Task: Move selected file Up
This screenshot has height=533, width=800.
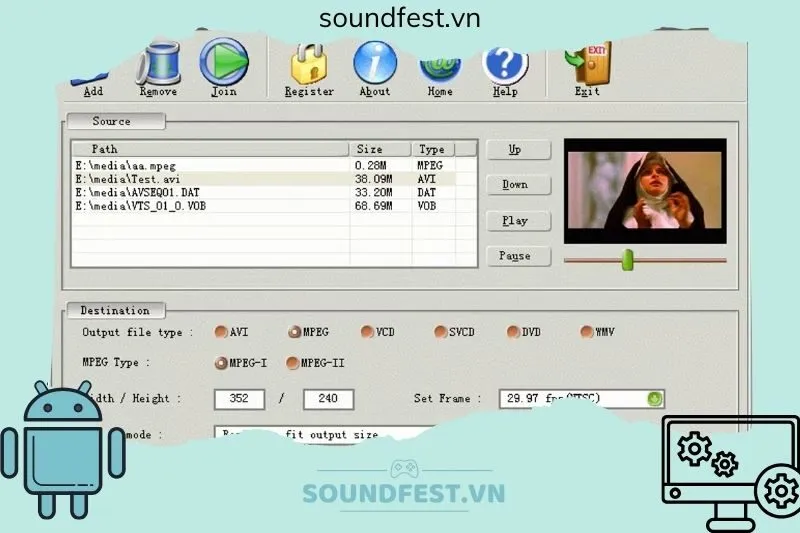Action: 519,149
